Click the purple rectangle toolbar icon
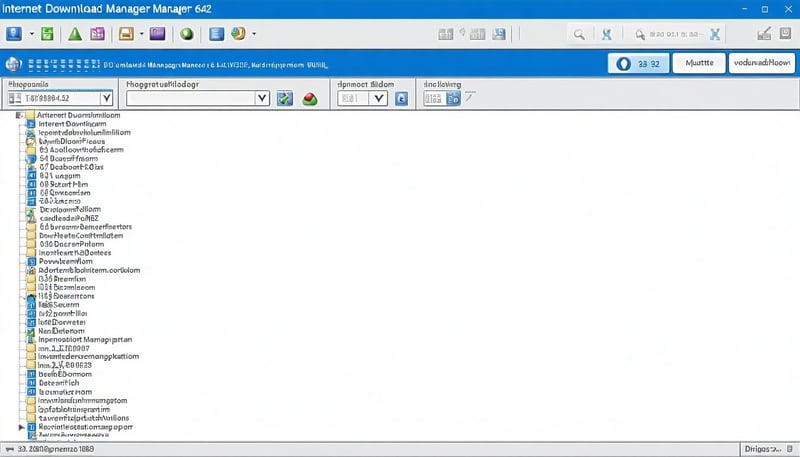Screen dimensions: 800x457 157,34
